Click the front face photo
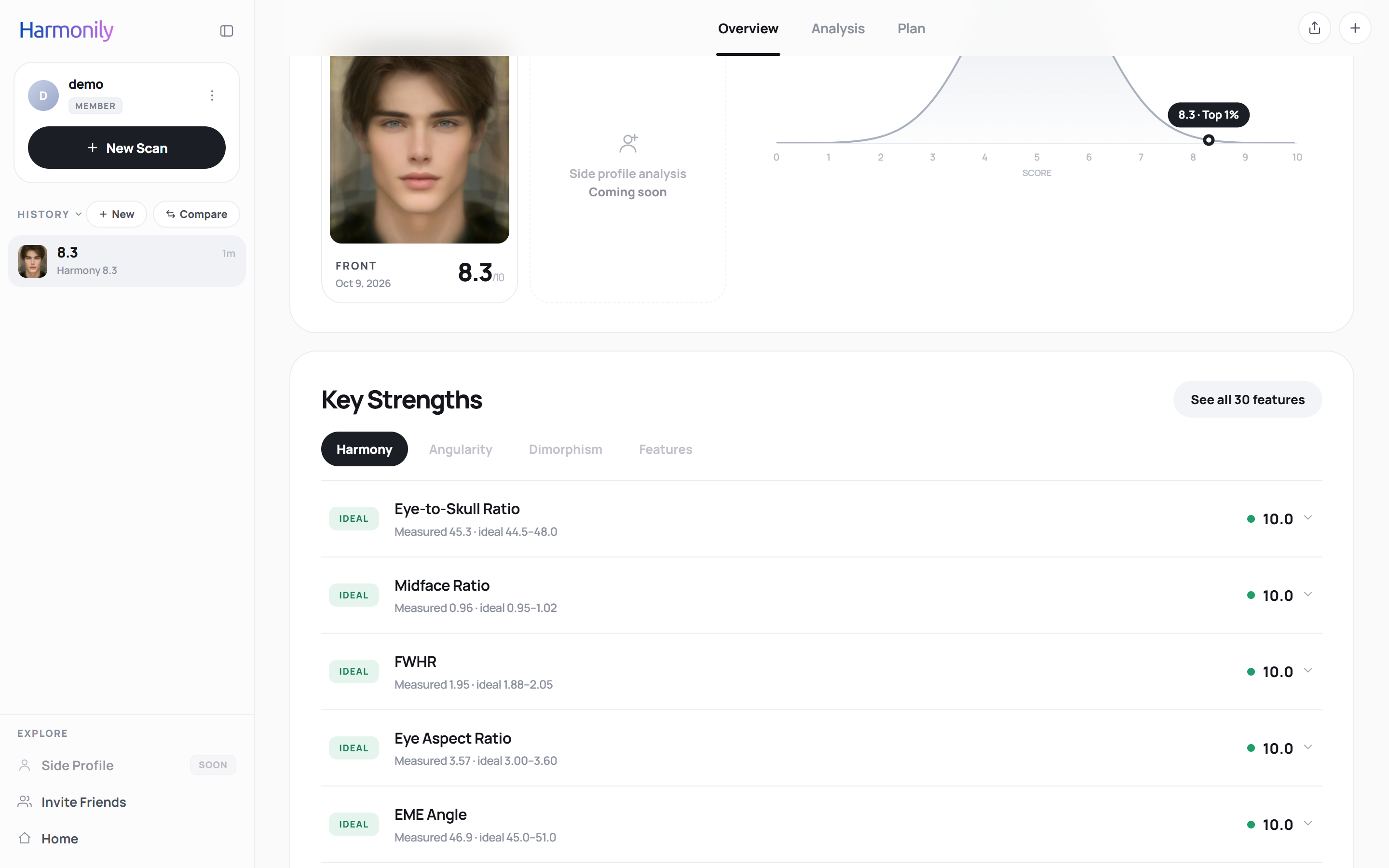The image size is (1389, 868). pyautogui.click(x=420, y=149)
